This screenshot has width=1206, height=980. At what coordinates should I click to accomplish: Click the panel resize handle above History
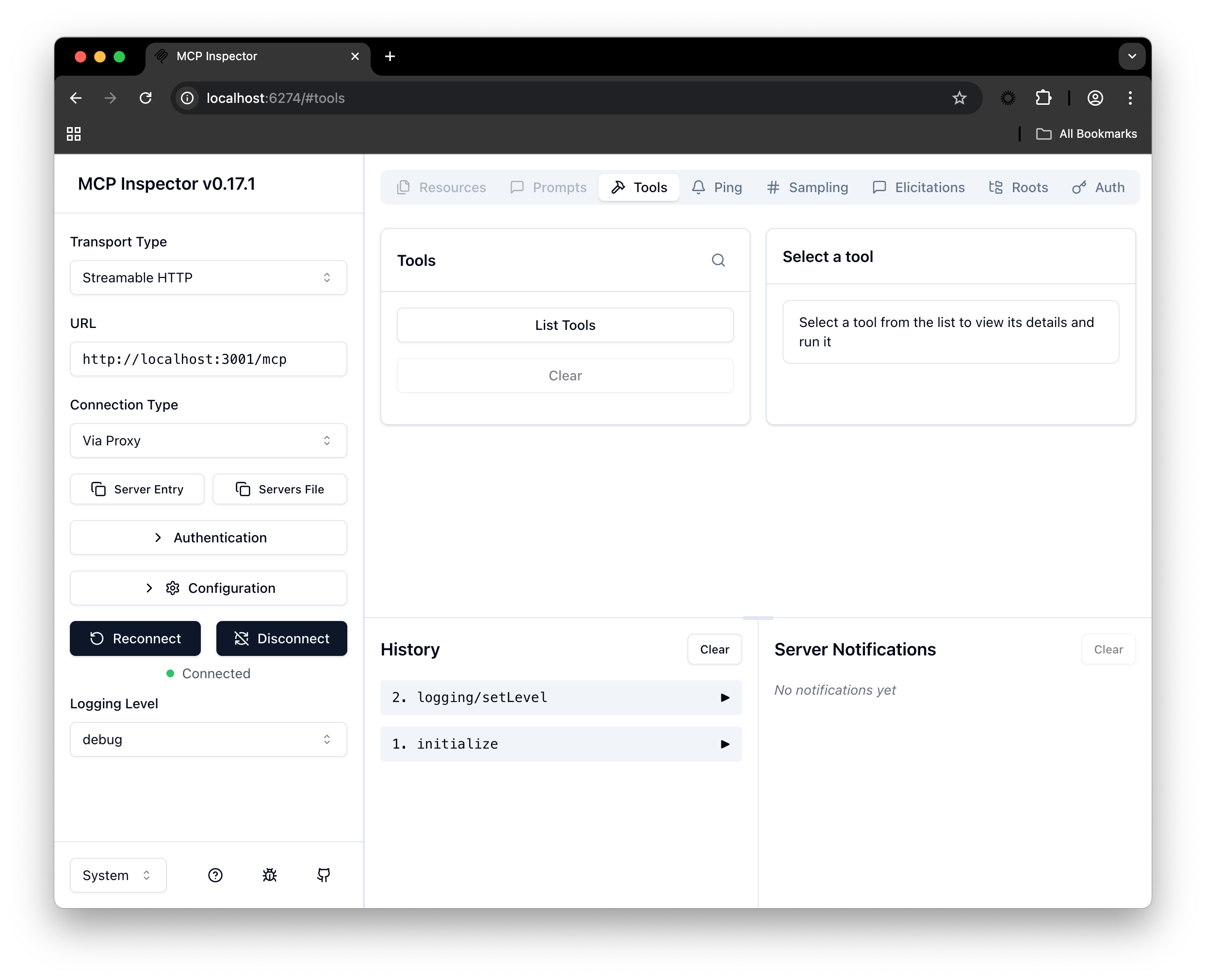(x=758, y=618)
